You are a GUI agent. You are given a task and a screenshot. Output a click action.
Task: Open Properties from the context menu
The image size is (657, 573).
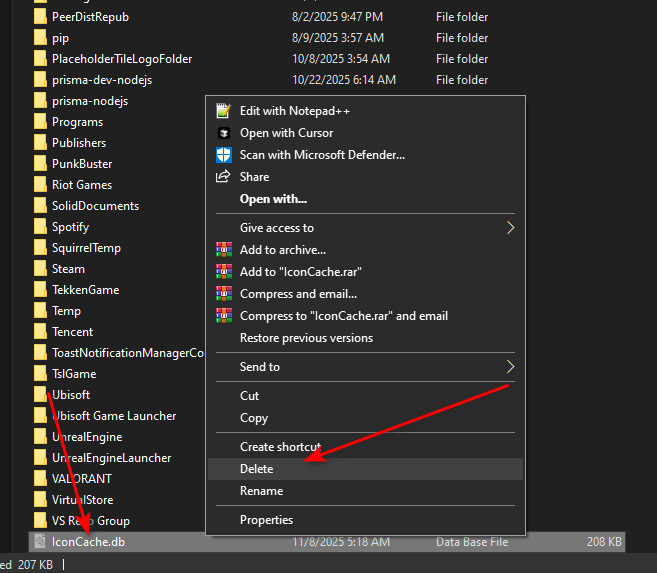point(365,520)
